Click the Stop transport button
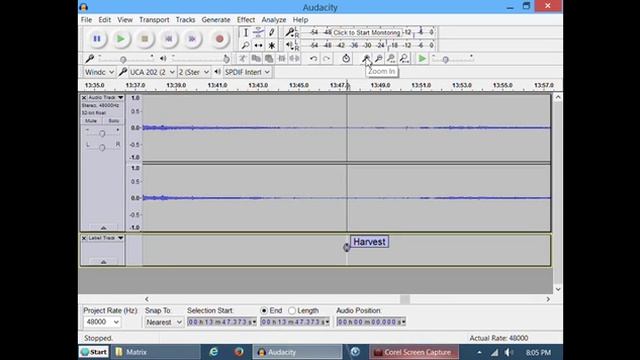The width and height of the screenshot is (640, 360). point(144,39)
